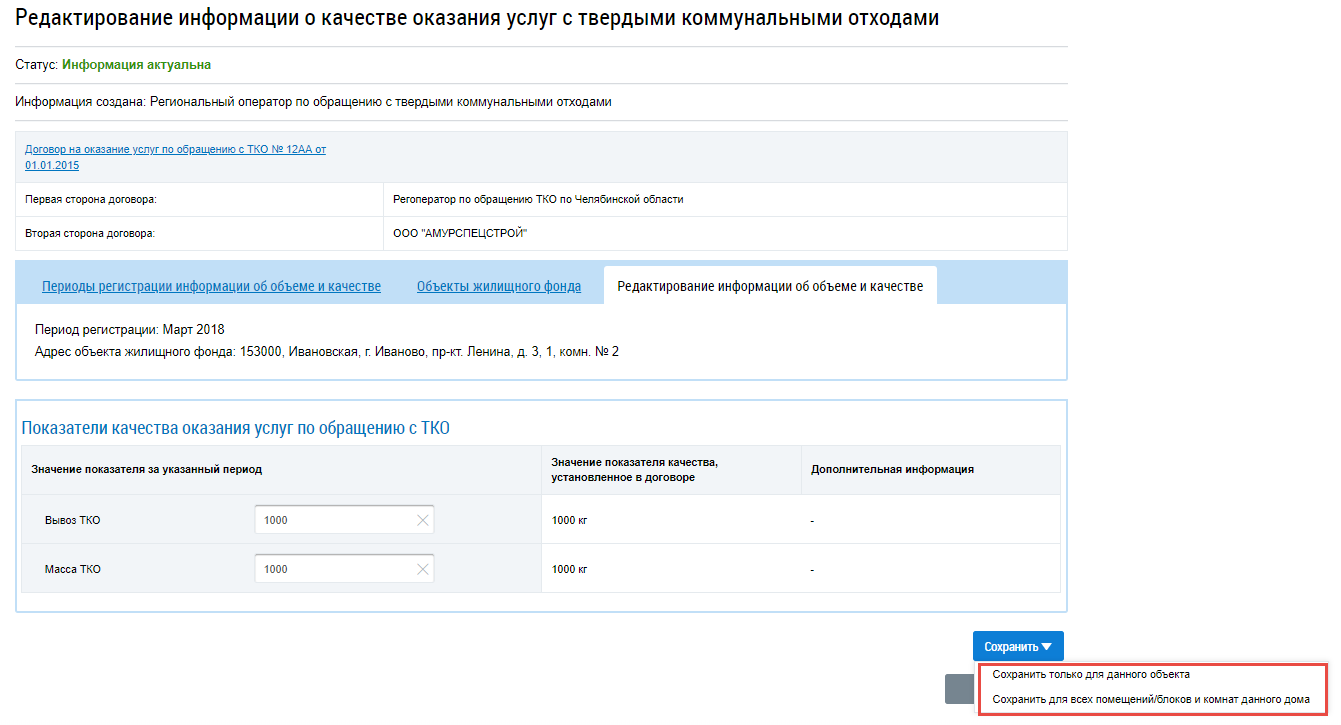The image size is (1341, 725).
Task: Click the ООО "АМУРСПЕЦСТРОЙ" table cell
Action: (460, 233)
